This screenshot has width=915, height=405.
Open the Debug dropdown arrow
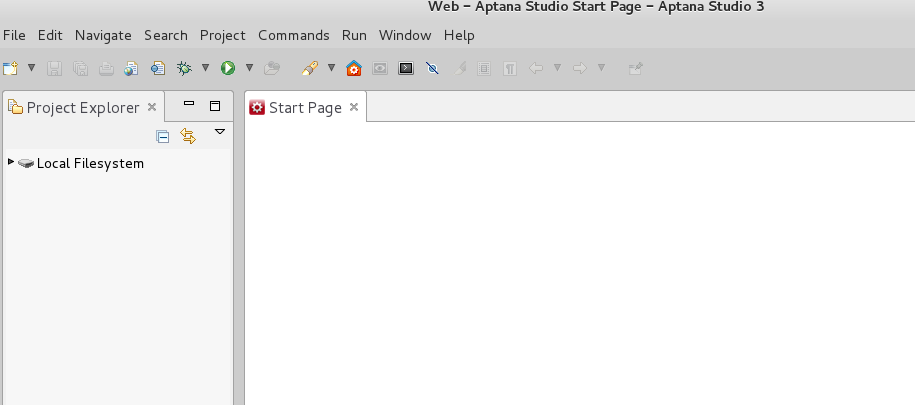click(205, 68)
